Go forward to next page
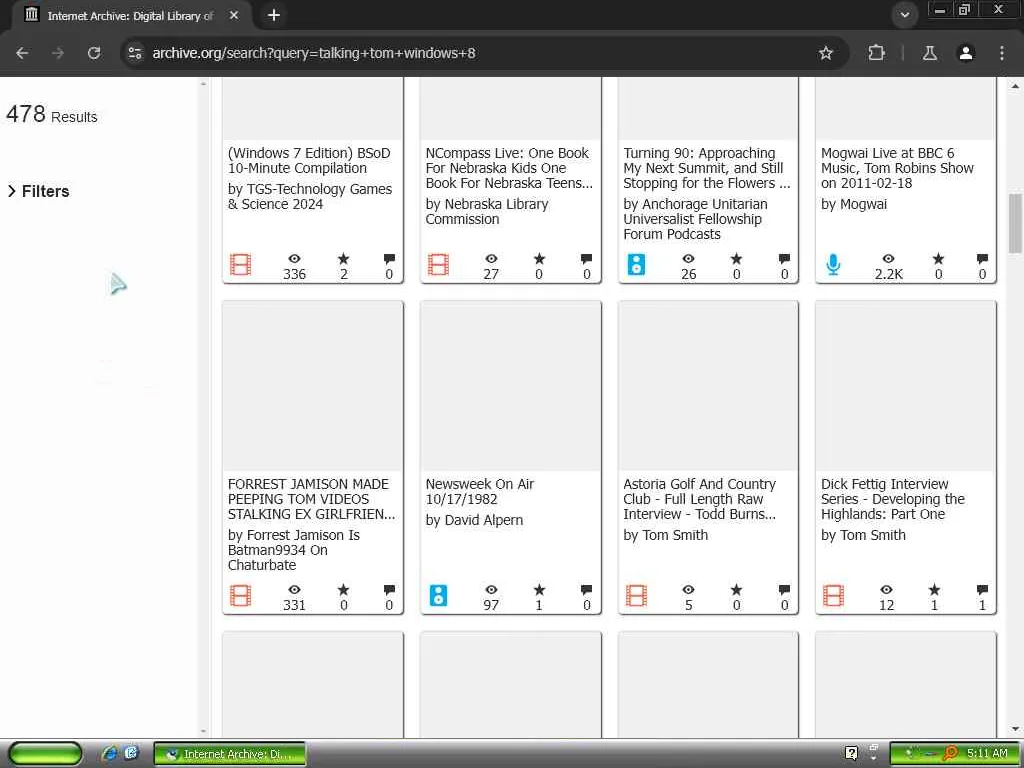Screen dimensions: 1024x768 58,53
